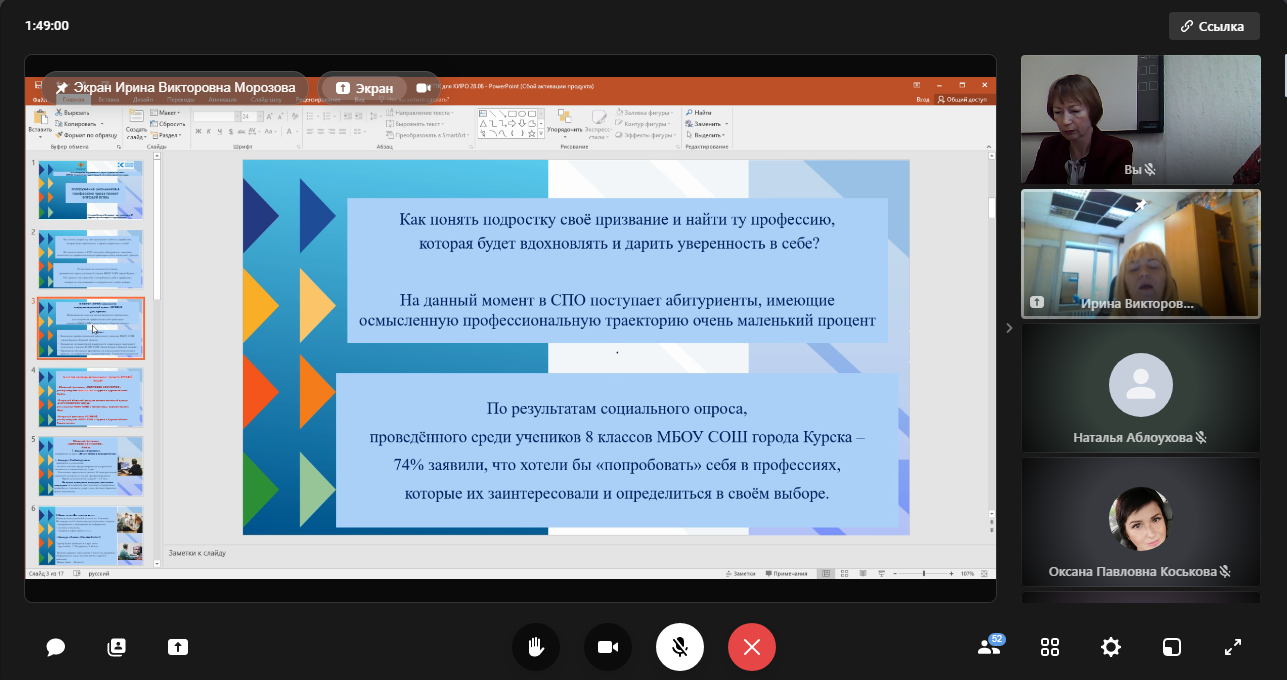
Task: Collapse the participants side panel chevron
Action: point(1008,328)
